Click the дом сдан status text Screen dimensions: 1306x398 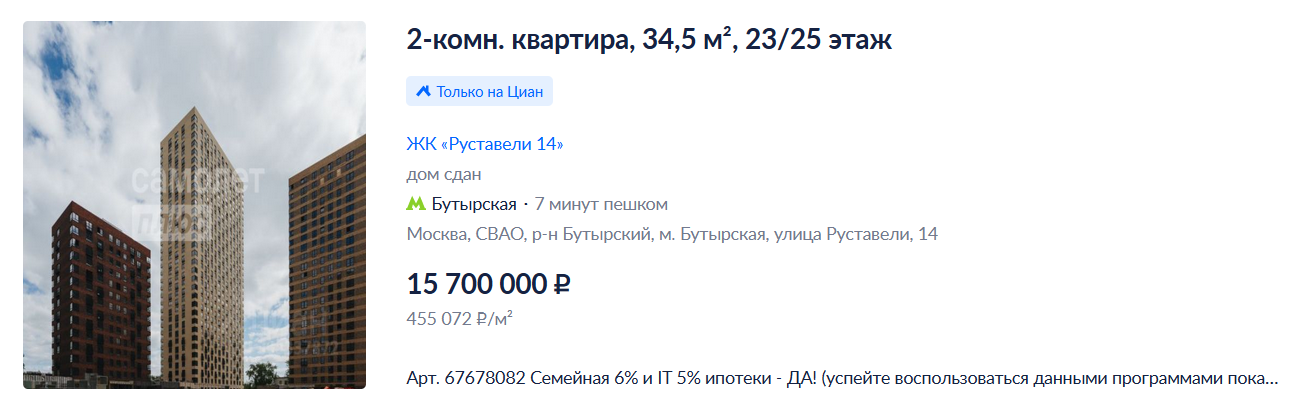tap(444, 174)
